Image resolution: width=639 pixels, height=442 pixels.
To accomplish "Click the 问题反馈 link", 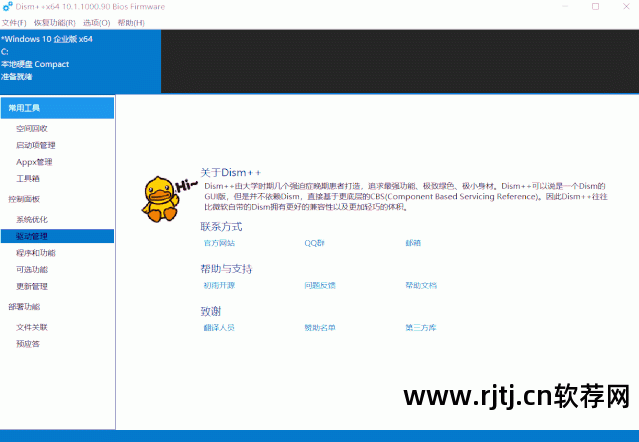I will 320,286.
